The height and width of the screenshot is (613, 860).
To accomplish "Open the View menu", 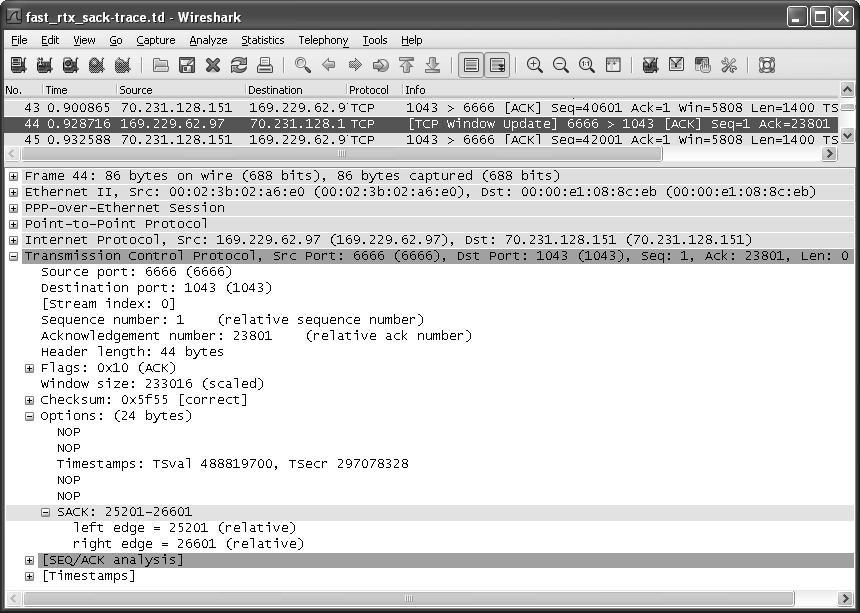I will 84,40.
